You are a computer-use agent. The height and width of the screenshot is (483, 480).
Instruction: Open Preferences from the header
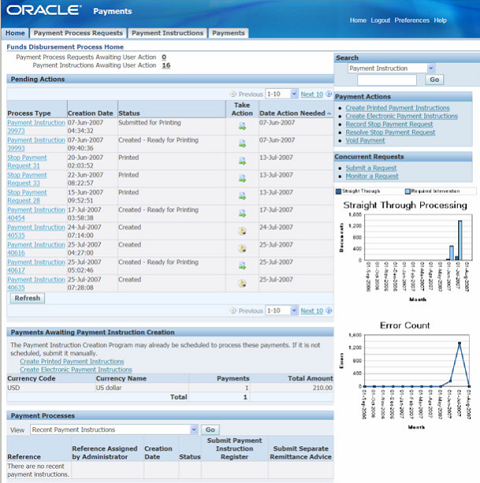(x=412, y=20)
